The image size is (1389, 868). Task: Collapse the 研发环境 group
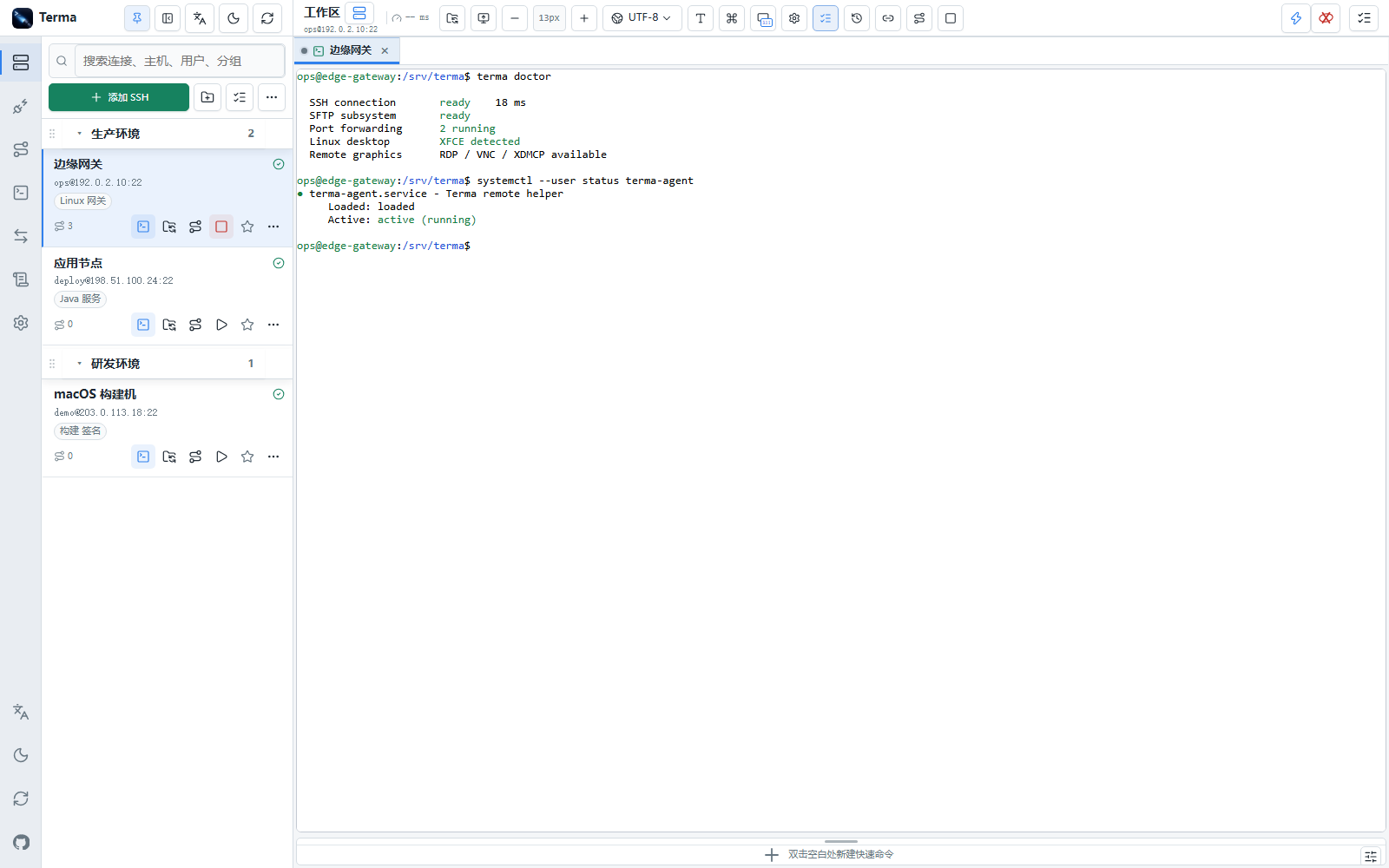click(80, 364)
